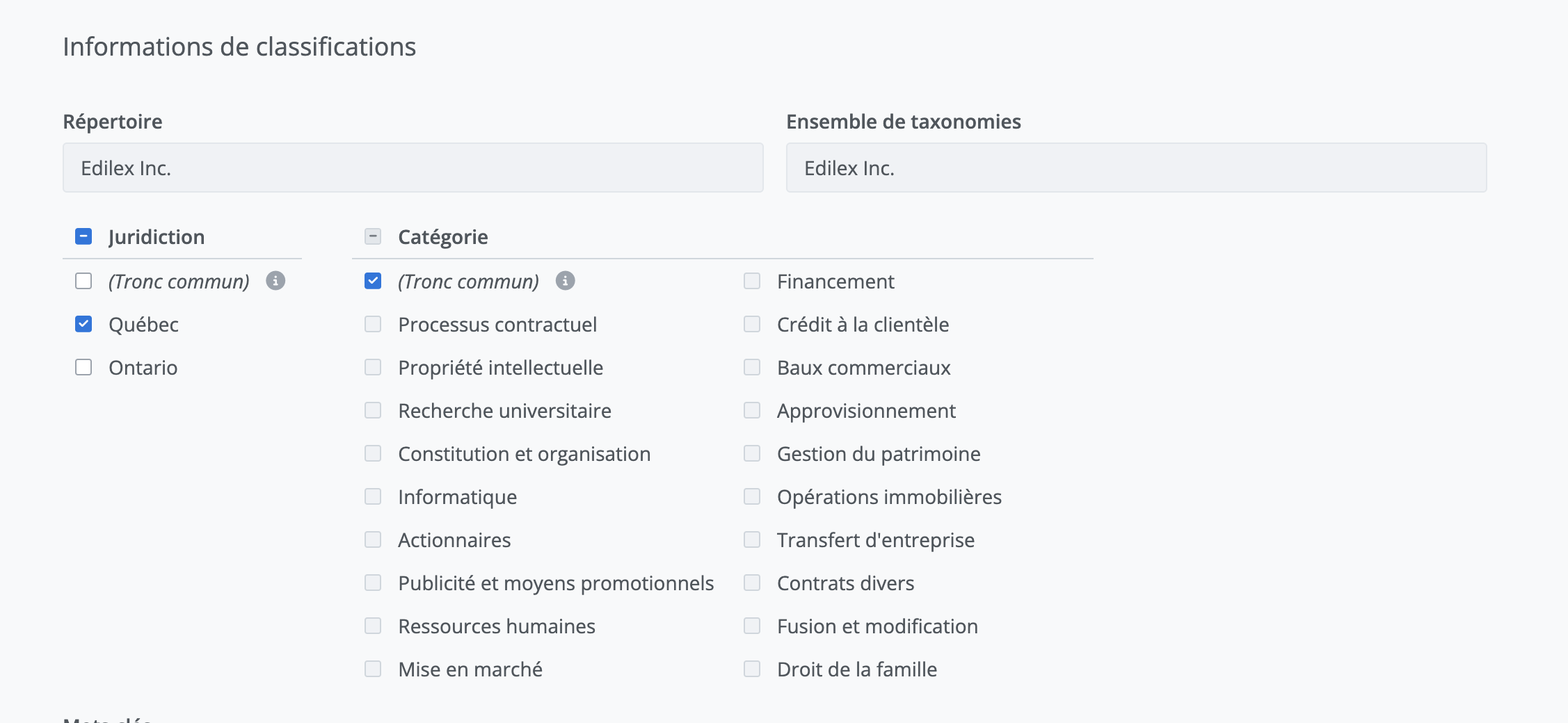Toggle the Catégorie select-all checkbox
1568x723 pixels.
(x=373, y=237)
